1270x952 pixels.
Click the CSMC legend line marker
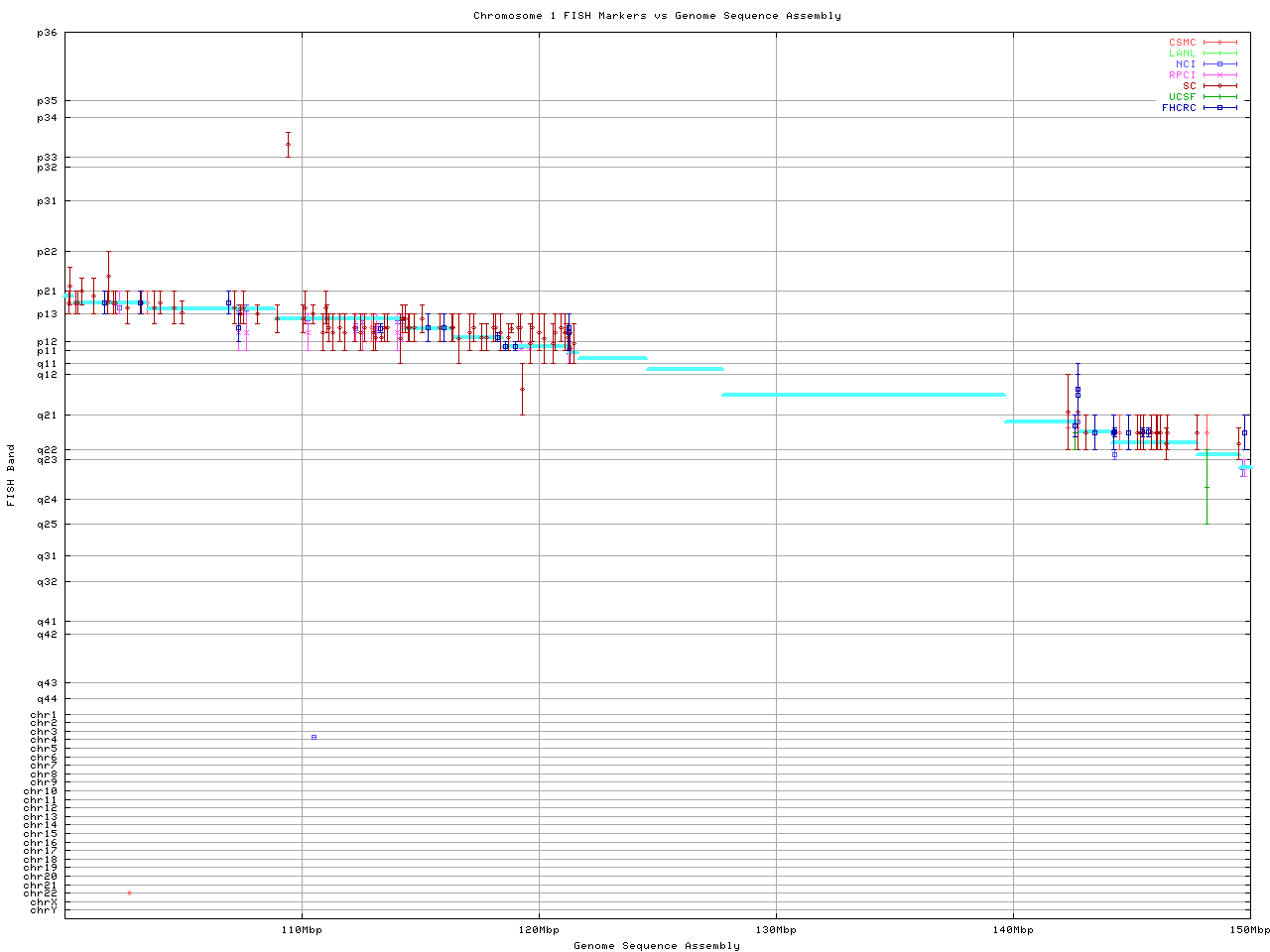(x=1219, y=43)
